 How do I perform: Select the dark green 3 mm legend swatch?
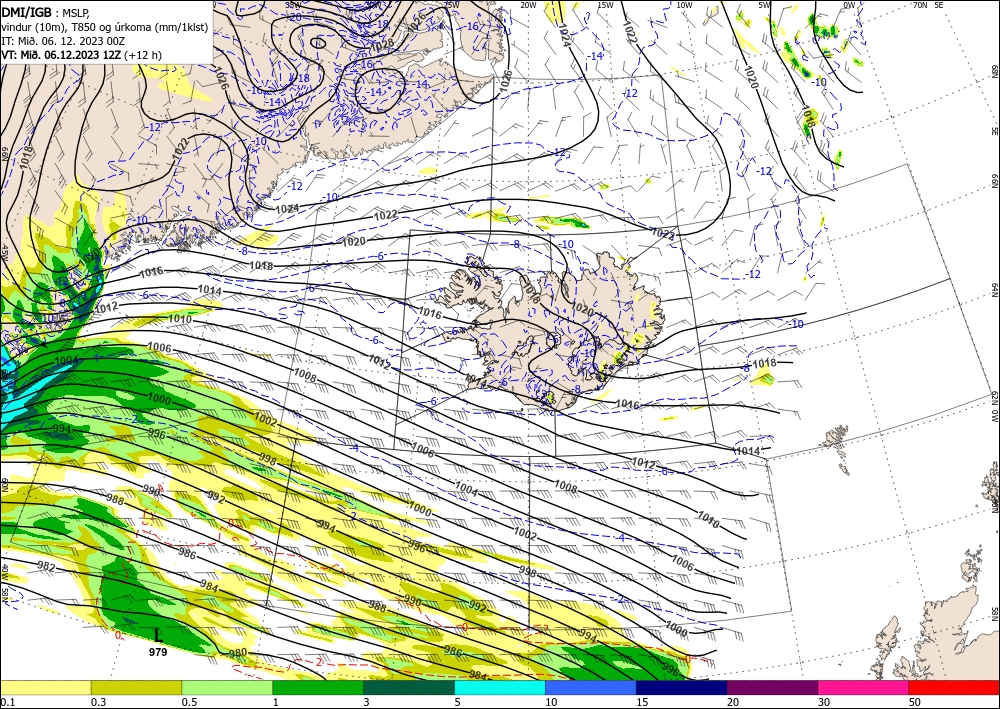(409, 687)
